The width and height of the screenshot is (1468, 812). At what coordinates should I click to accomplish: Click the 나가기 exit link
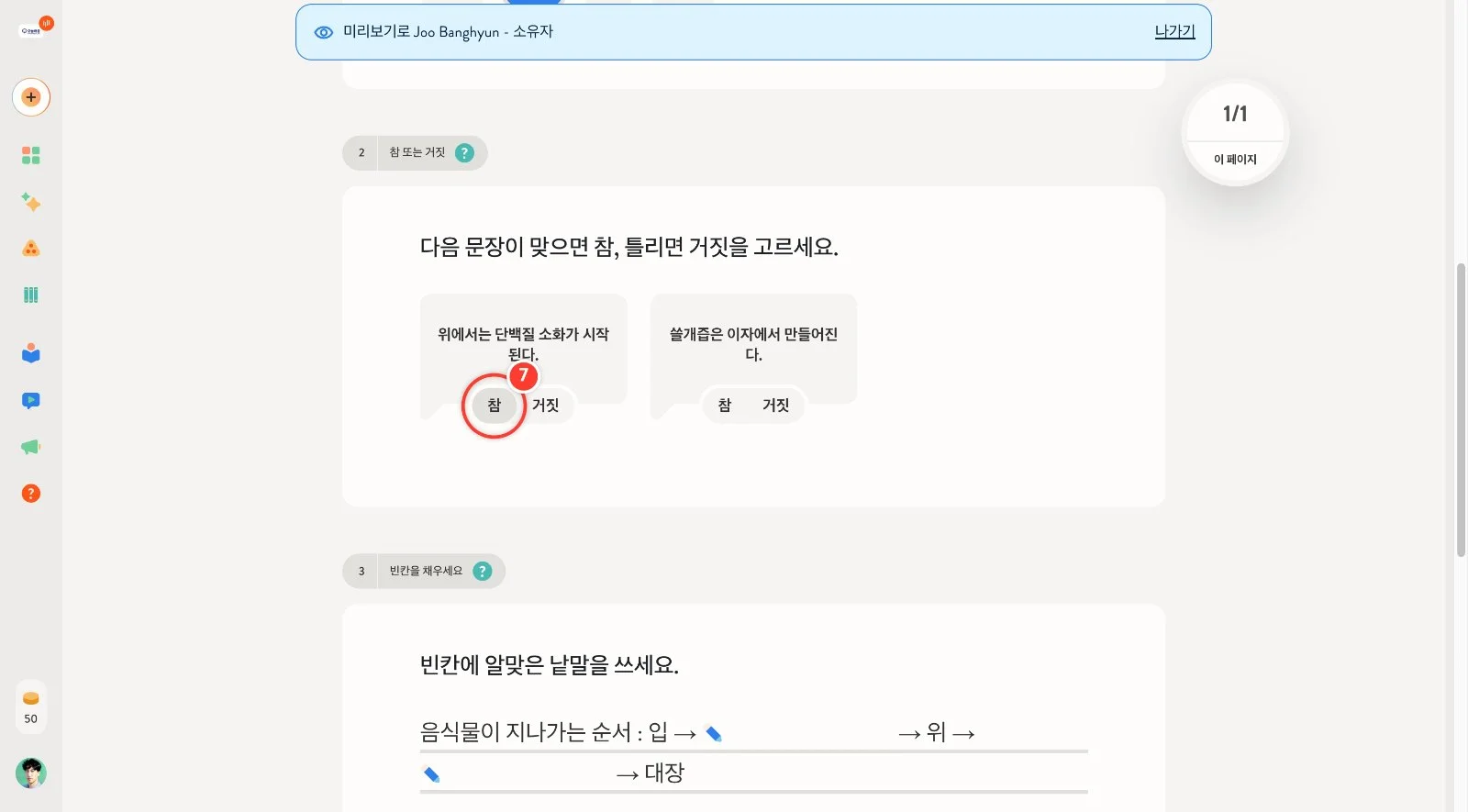pos(1174,31)
